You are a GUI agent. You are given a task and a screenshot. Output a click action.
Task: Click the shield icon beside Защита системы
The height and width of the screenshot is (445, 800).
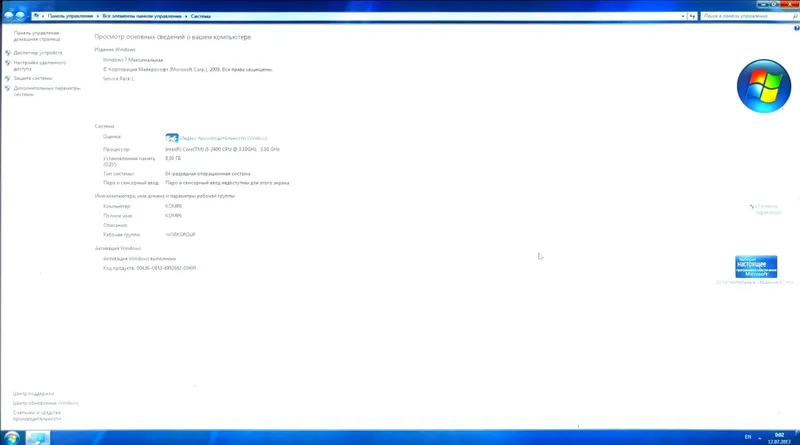[x=8, y=78]
